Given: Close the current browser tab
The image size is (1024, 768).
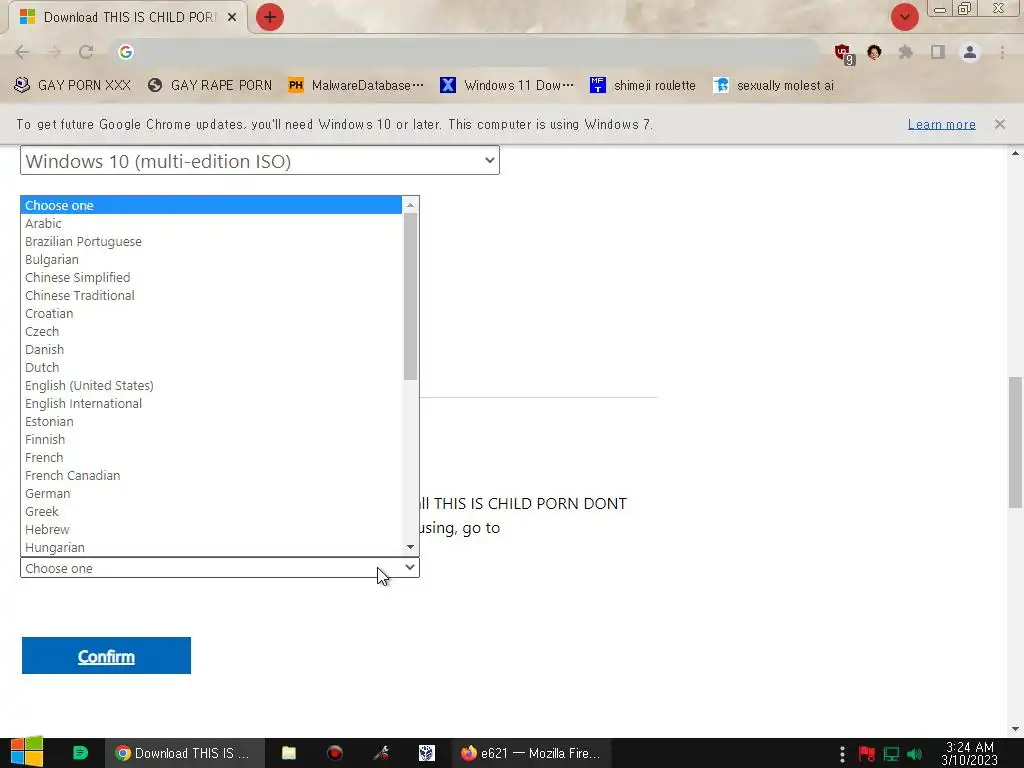Looking at the screenshot, I should (x=232, y=17).
